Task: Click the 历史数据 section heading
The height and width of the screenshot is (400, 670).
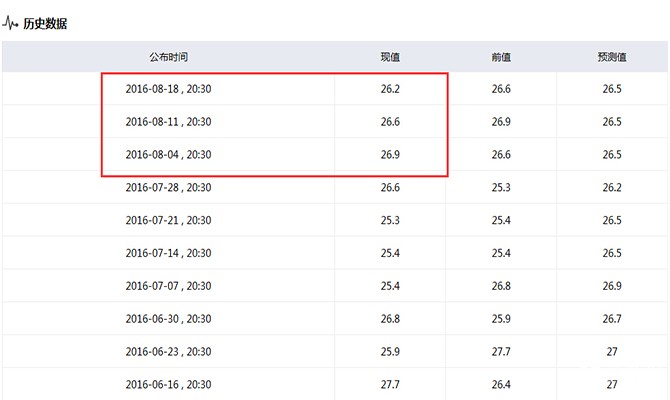Action: click(x=45, y=24)
